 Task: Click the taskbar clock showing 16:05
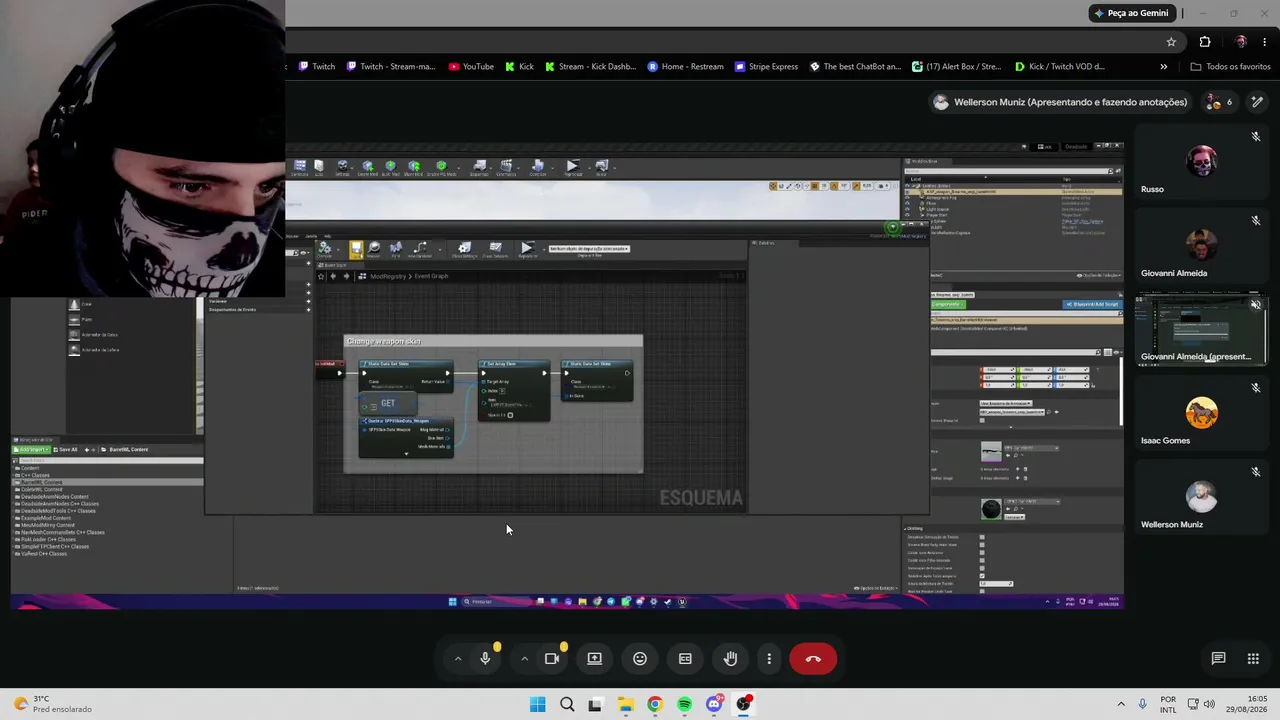click(x=1248, y=704)
